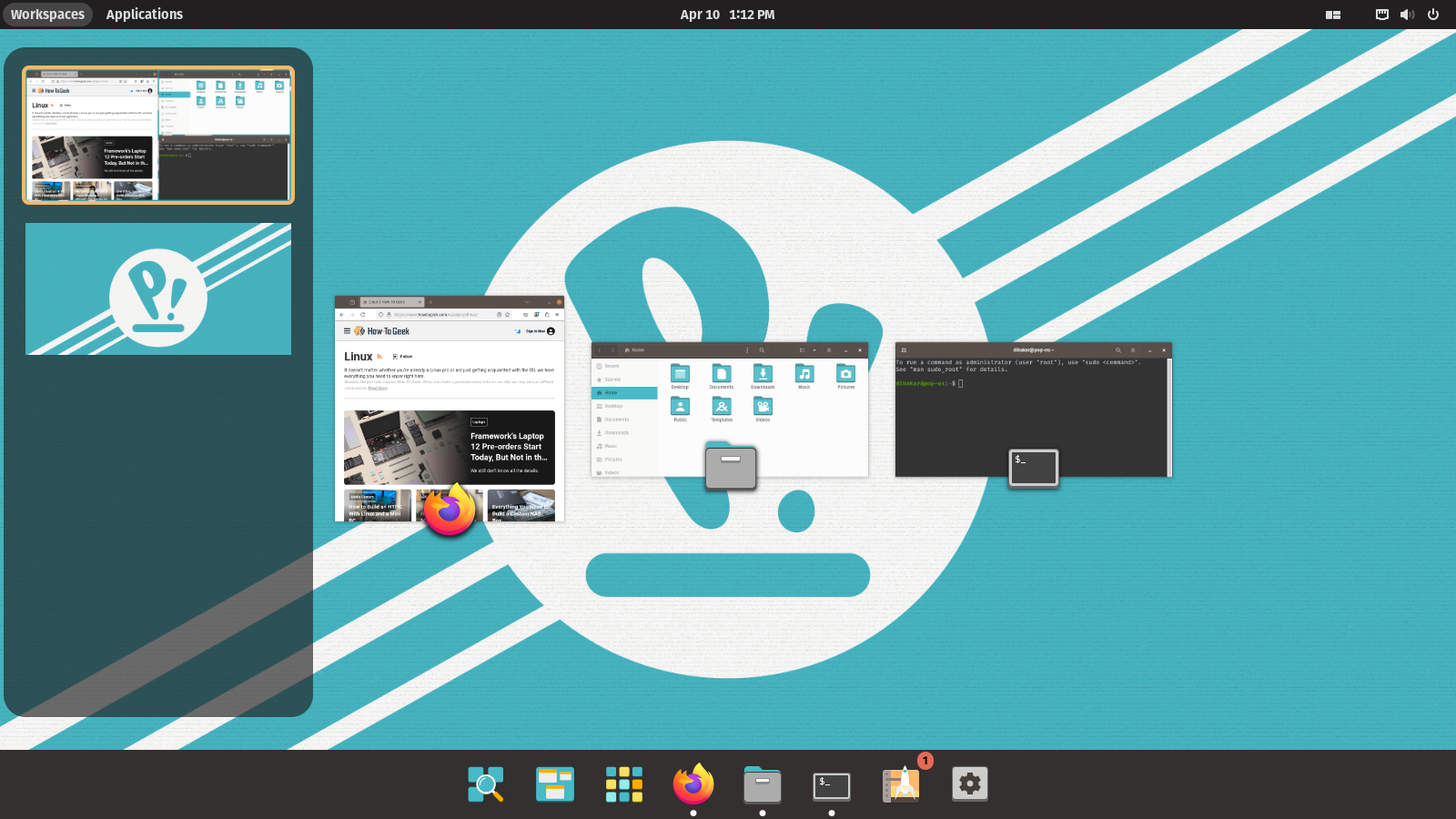This screenshot has height=819, width=1456.
Task: Select Recent in the Files sidebar
Action: (x=624, y=366)
